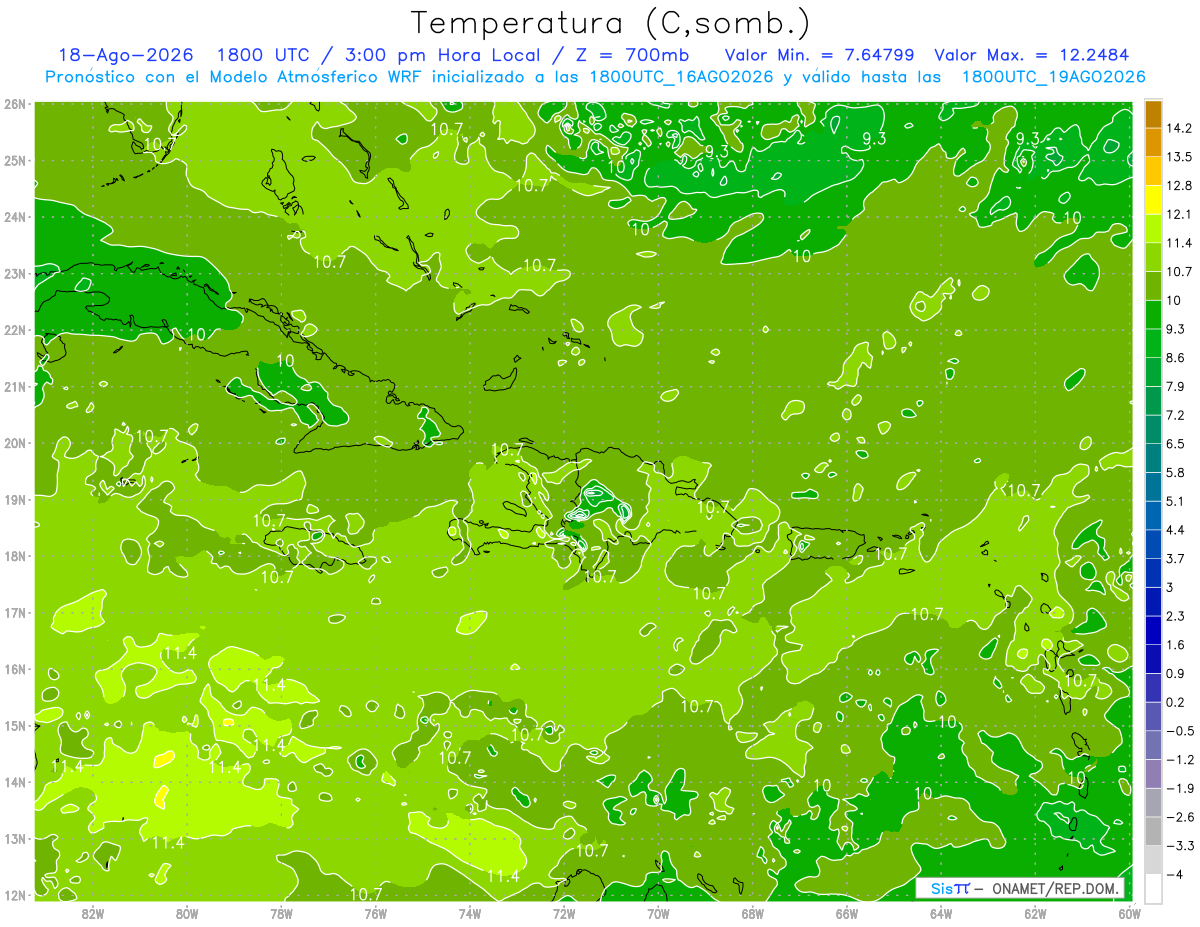Image resolution: width=1200 pixels, height=927 pixels.
Task: Click the title 'Temperatura (C,somb.)'
Action: point(611,23)
